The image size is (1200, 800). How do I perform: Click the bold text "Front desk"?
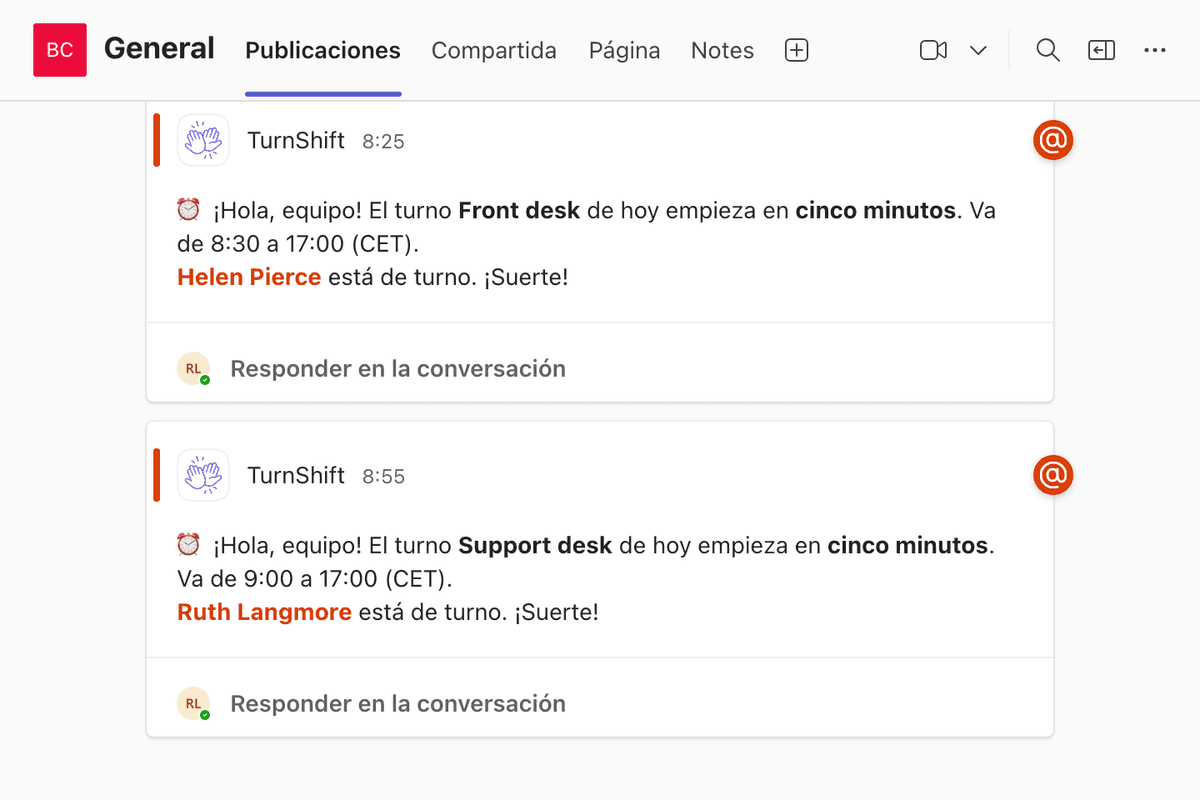tap(519, 211)
